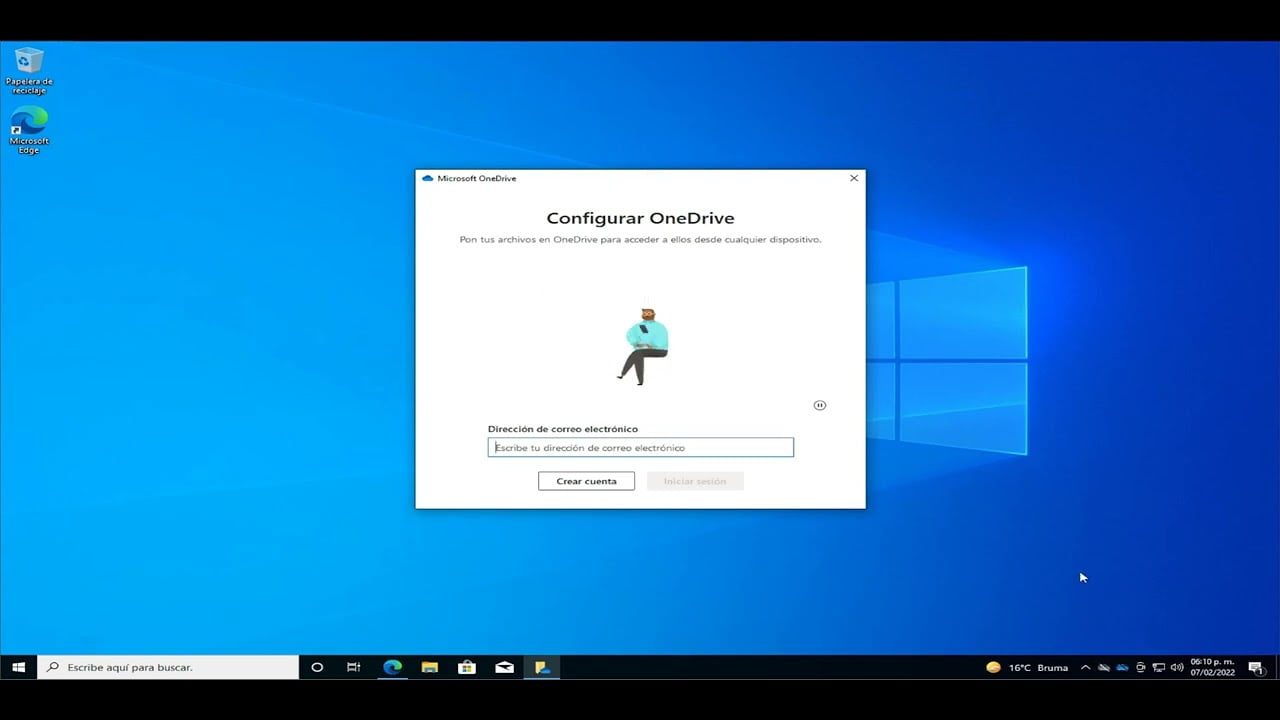Click the Iniciar sesión button
The image size is (1280, 720).
point(695,481)
